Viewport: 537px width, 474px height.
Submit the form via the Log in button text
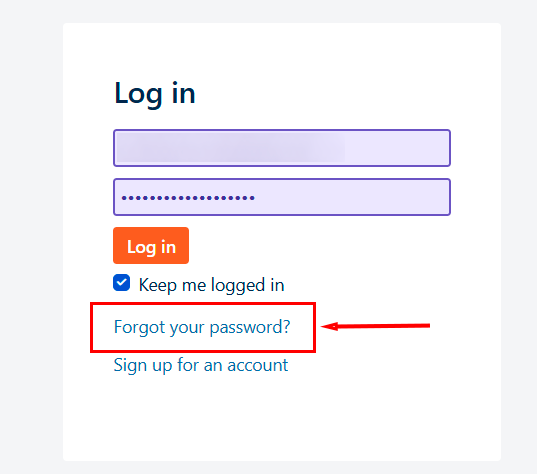pos(151,247)
